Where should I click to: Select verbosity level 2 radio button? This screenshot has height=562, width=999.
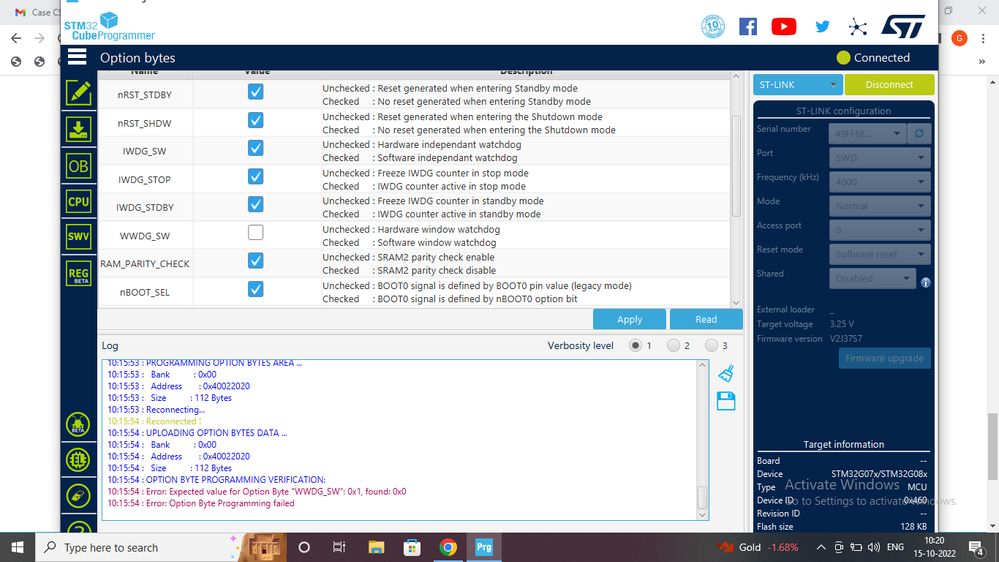tap(673, 345)
